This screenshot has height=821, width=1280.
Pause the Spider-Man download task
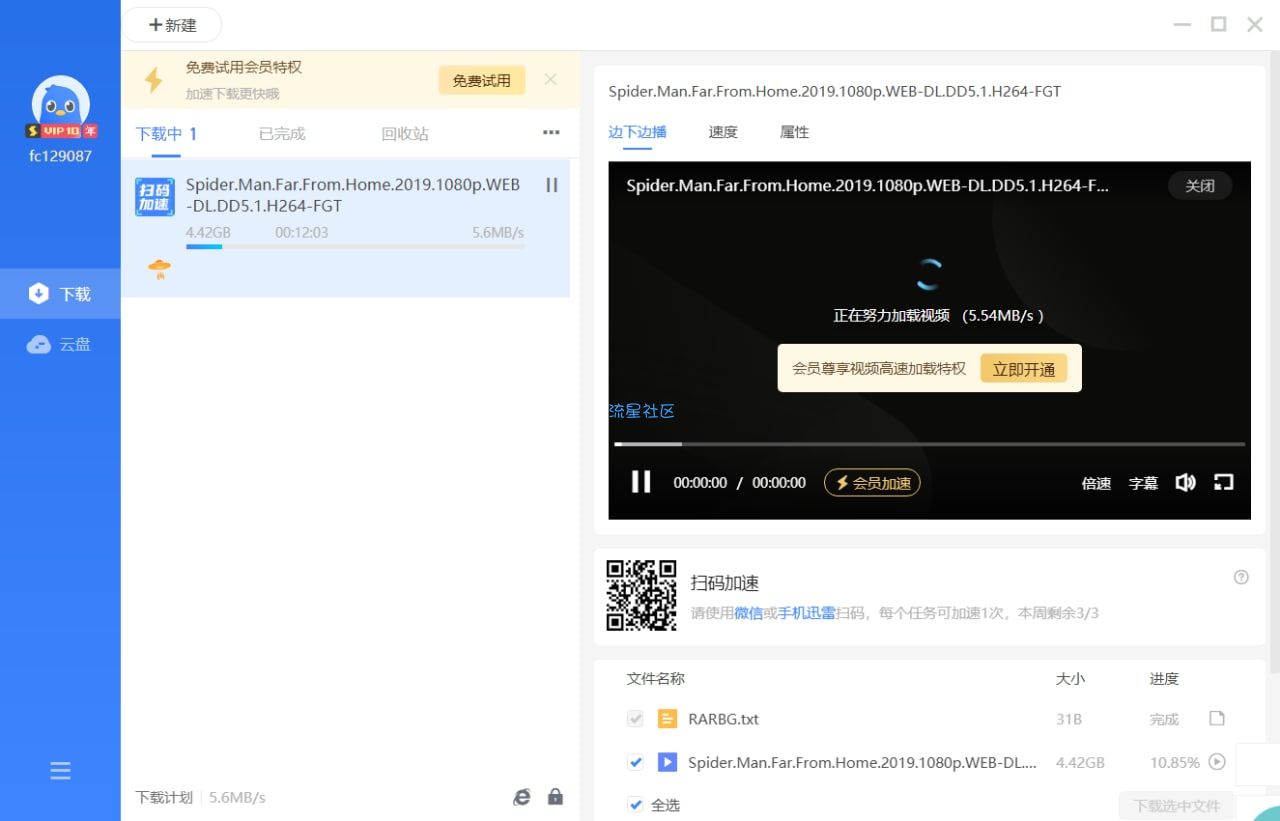point(551,185)
